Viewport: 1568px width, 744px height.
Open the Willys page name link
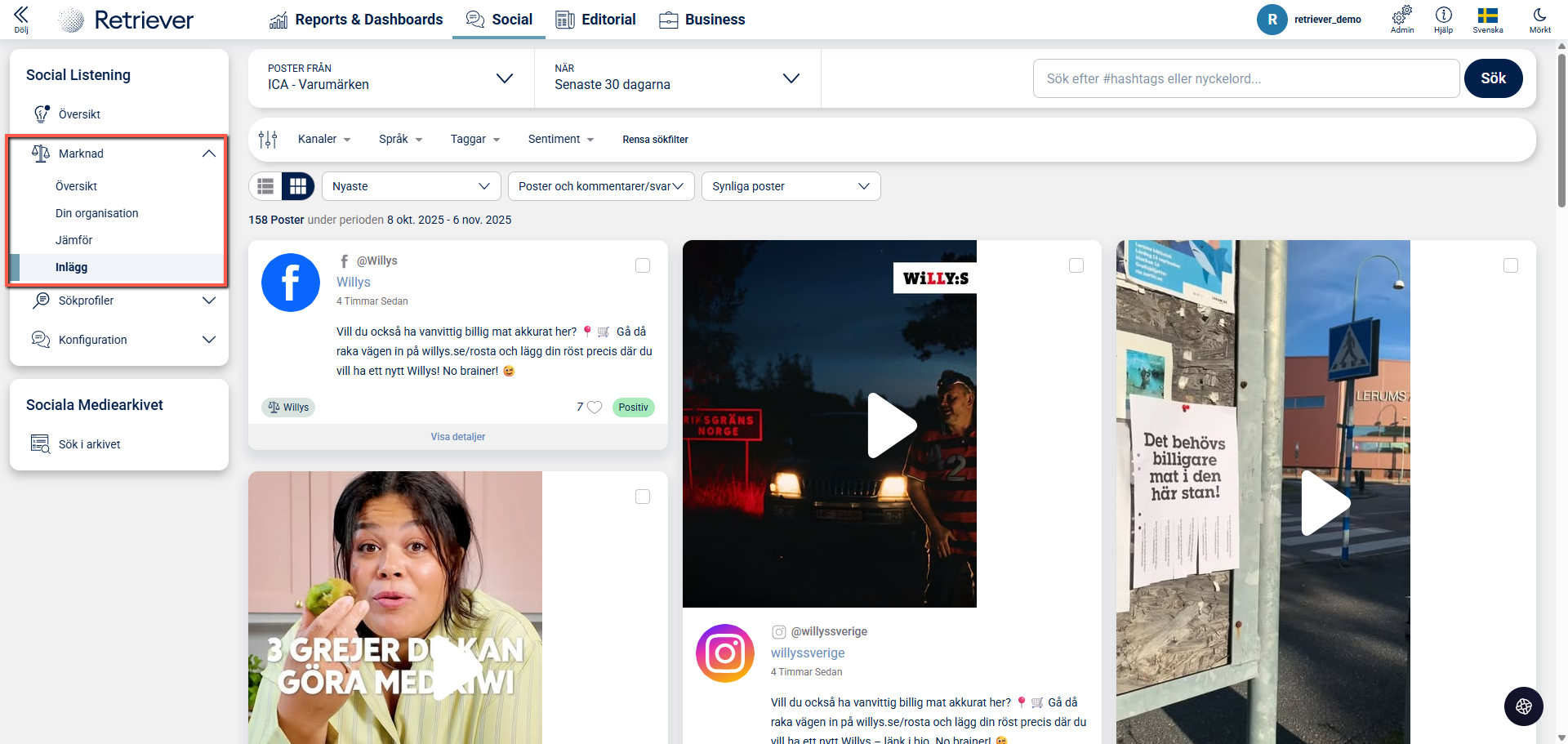click(354, 282)
